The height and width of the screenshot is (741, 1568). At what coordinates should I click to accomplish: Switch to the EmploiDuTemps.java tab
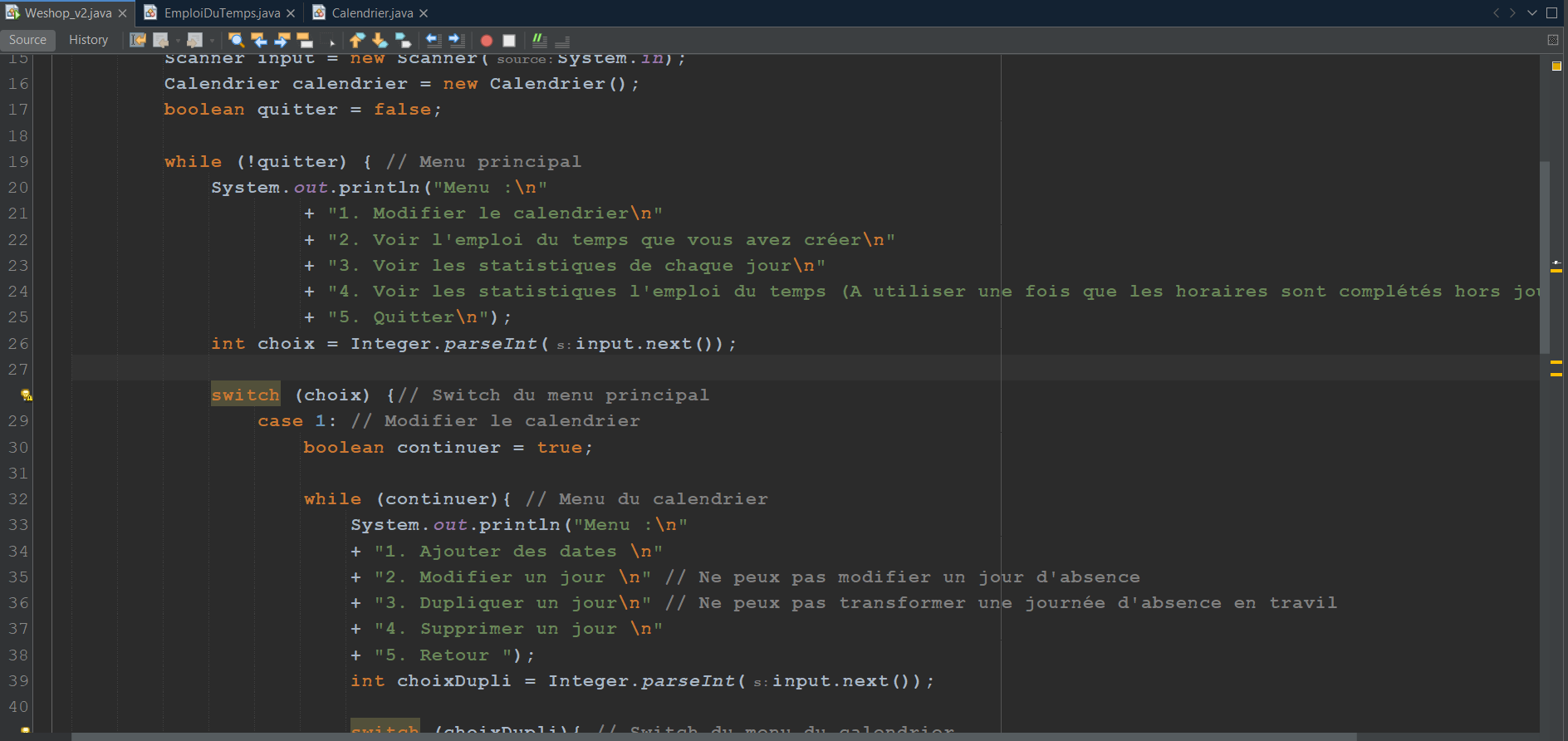pos(221,12)
